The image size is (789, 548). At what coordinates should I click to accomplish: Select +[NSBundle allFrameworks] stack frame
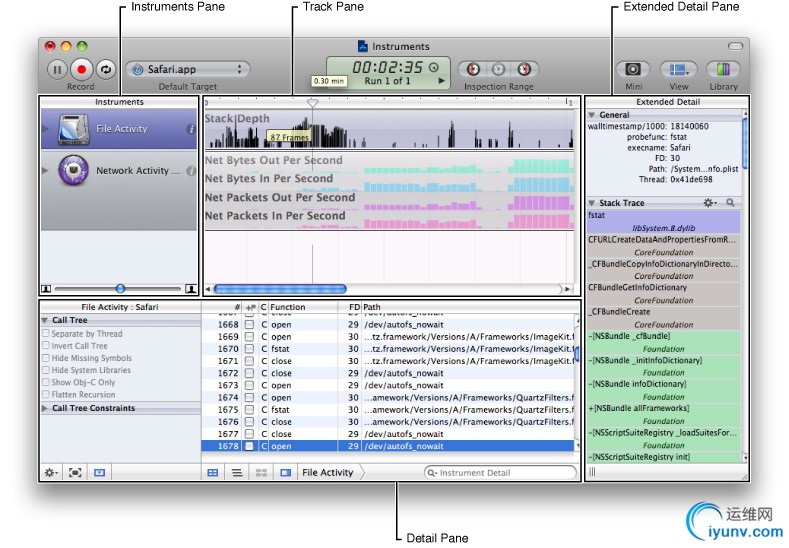click(x=664, y=415)
